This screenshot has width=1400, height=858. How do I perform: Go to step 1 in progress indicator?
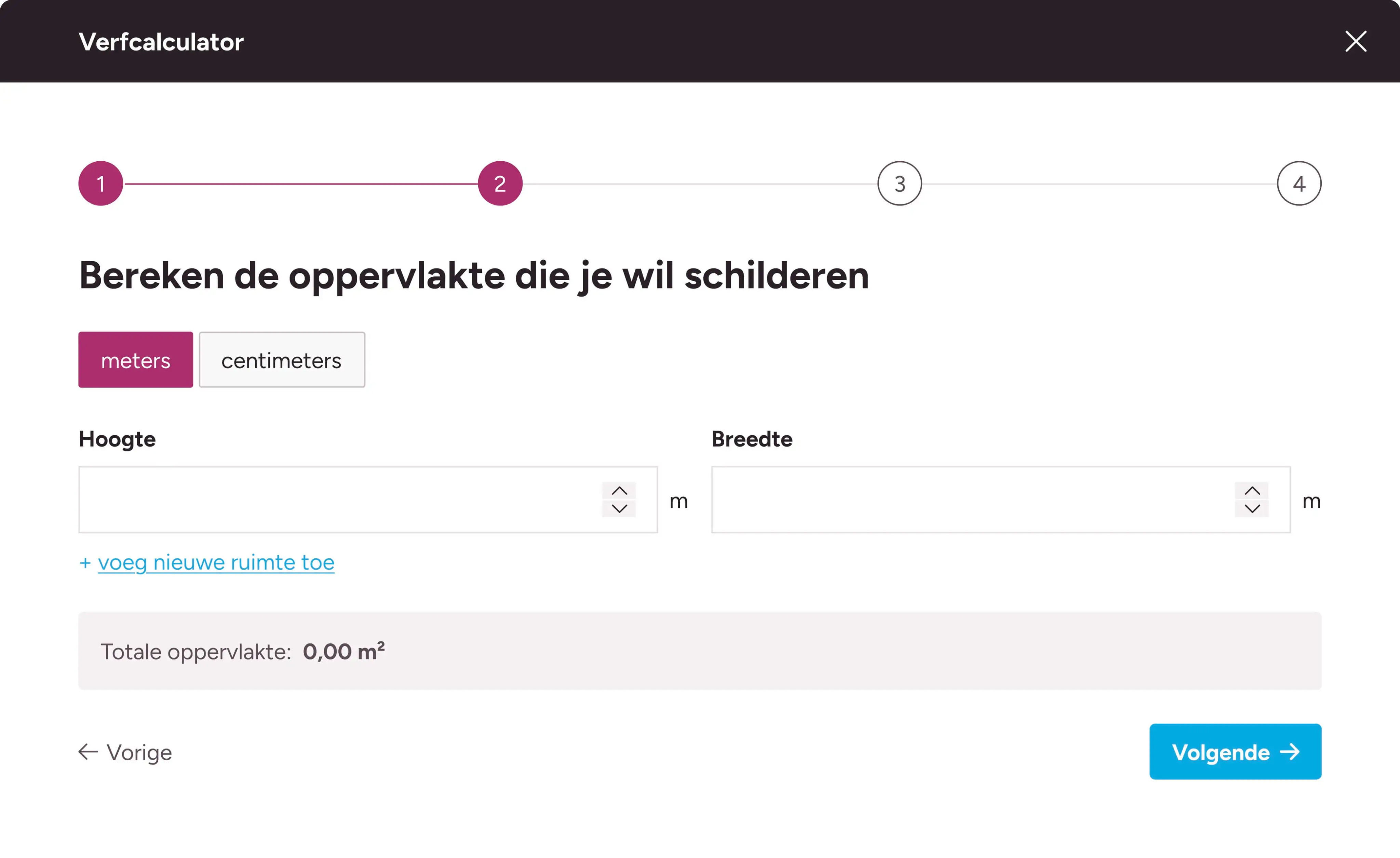[100, 183]
